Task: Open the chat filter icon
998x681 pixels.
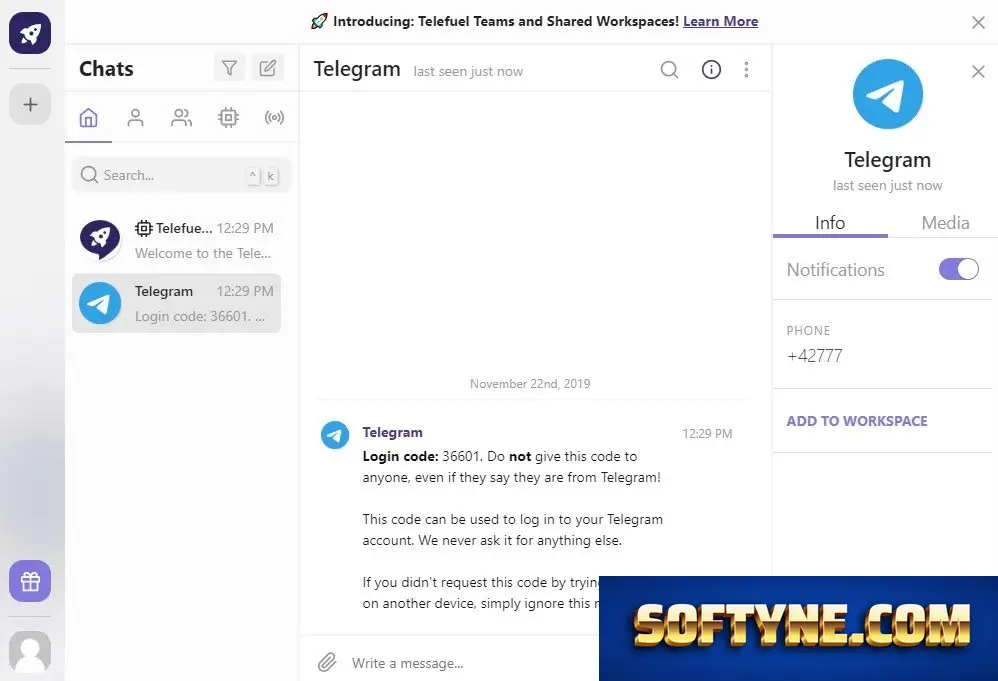Action: click(x=229, y=67)
